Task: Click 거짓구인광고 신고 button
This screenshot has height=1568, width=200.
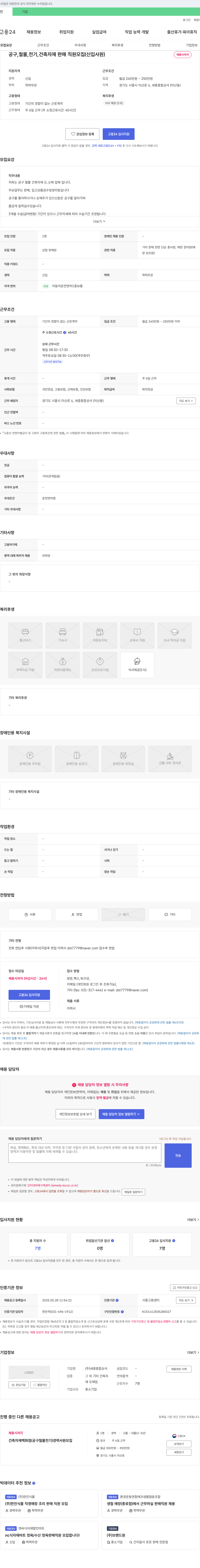Action: coord(185,1287)
